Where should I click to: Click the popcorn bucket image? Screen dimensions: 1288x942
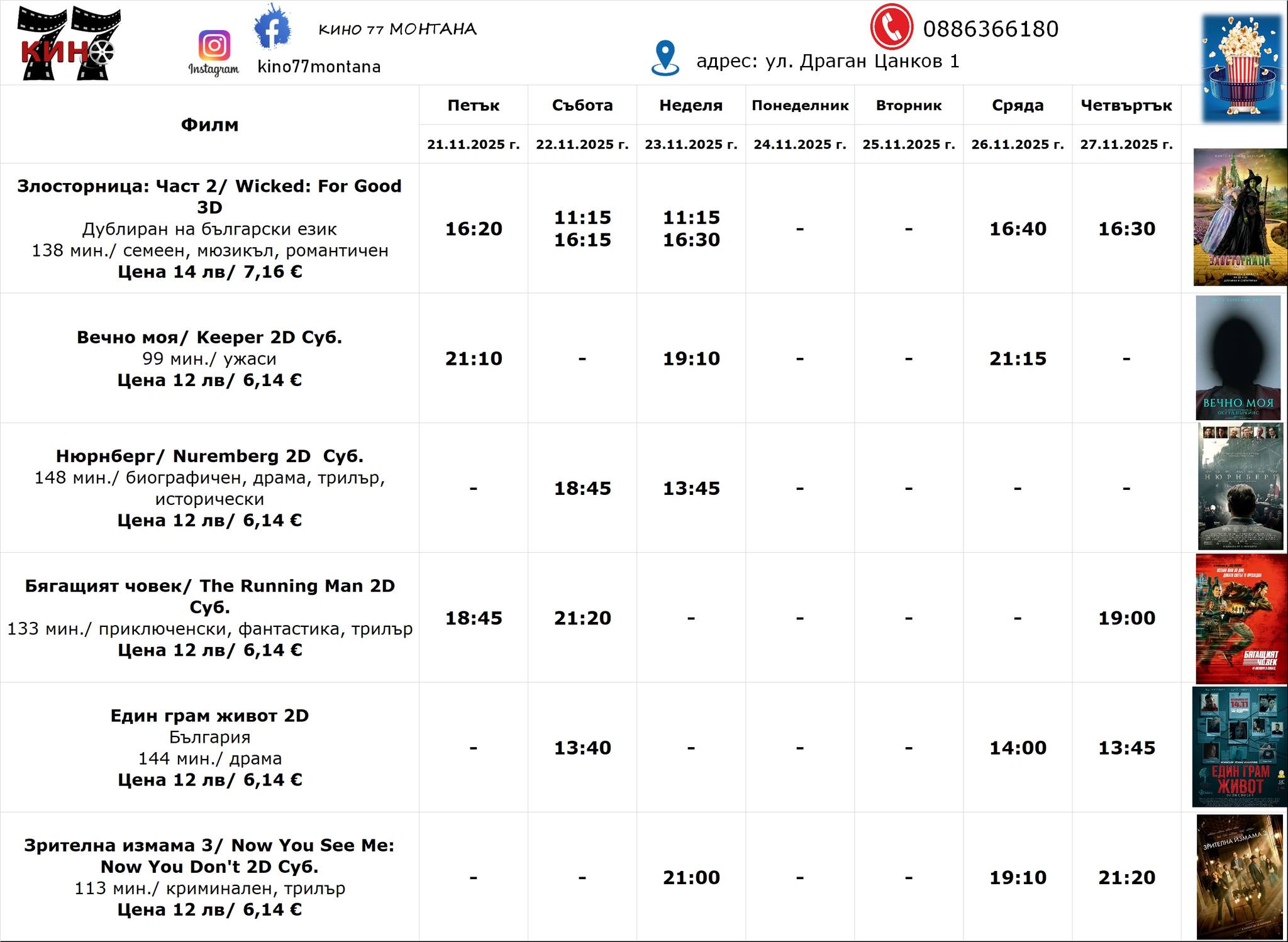tap(1241, 68)
